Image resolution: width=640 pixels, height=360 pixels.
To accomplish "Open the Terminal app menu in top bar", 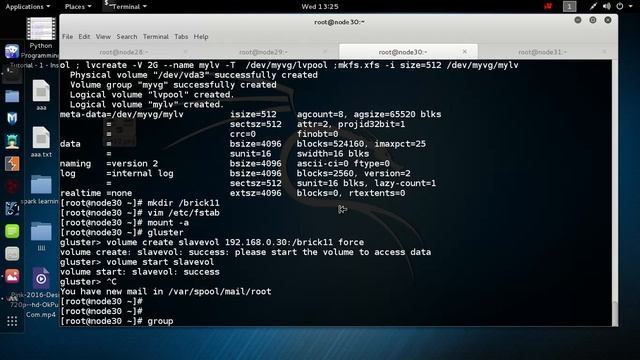I will [125, 7].
